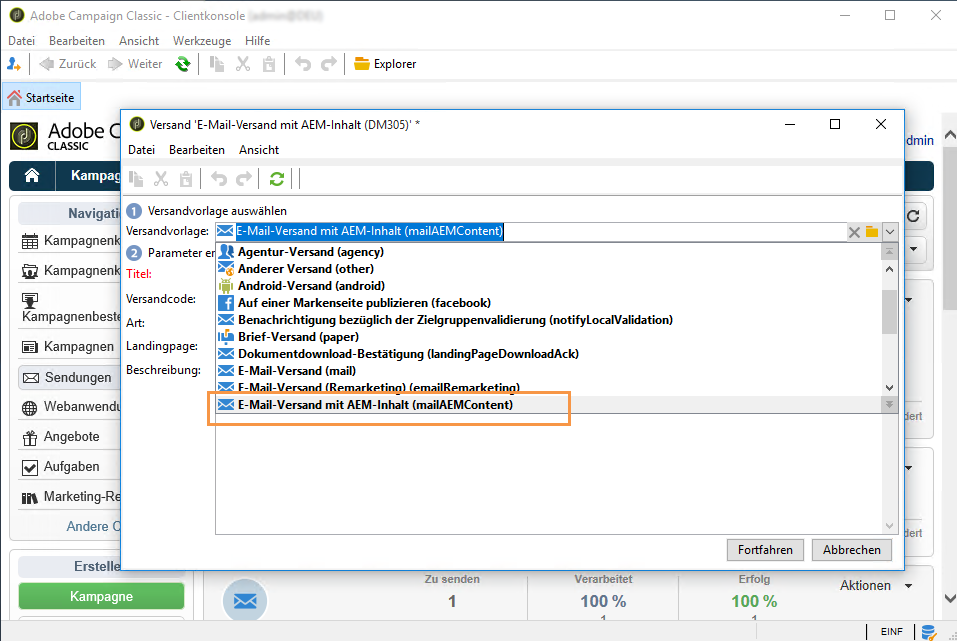The height and width of the screenshot is (641, 957).
Task: Toggle the Versandvorlage dropdown arrow
Action: point(890,232)
